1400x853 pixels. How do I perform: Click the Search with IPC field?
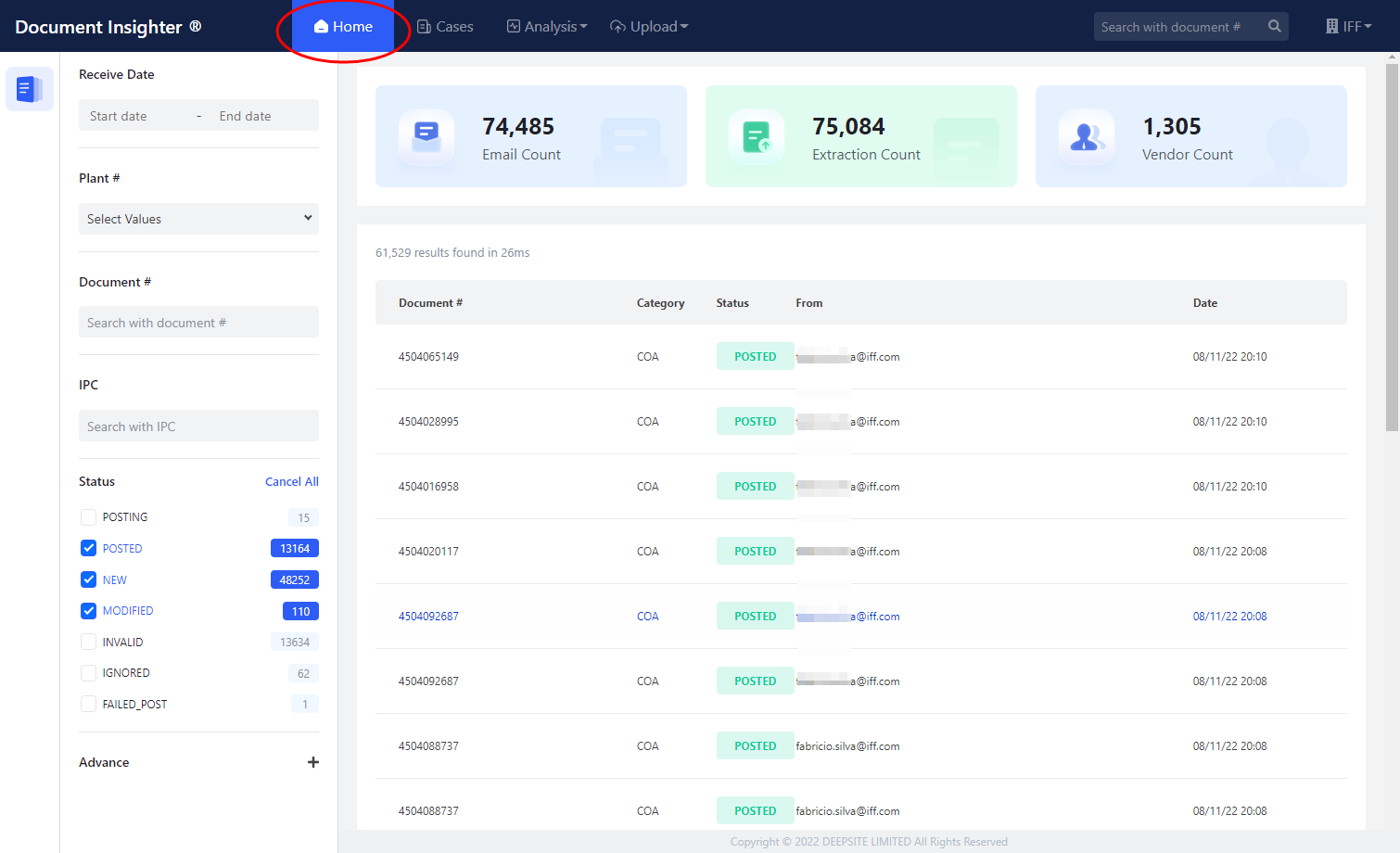pyautogui.click(x=198, y=426)
